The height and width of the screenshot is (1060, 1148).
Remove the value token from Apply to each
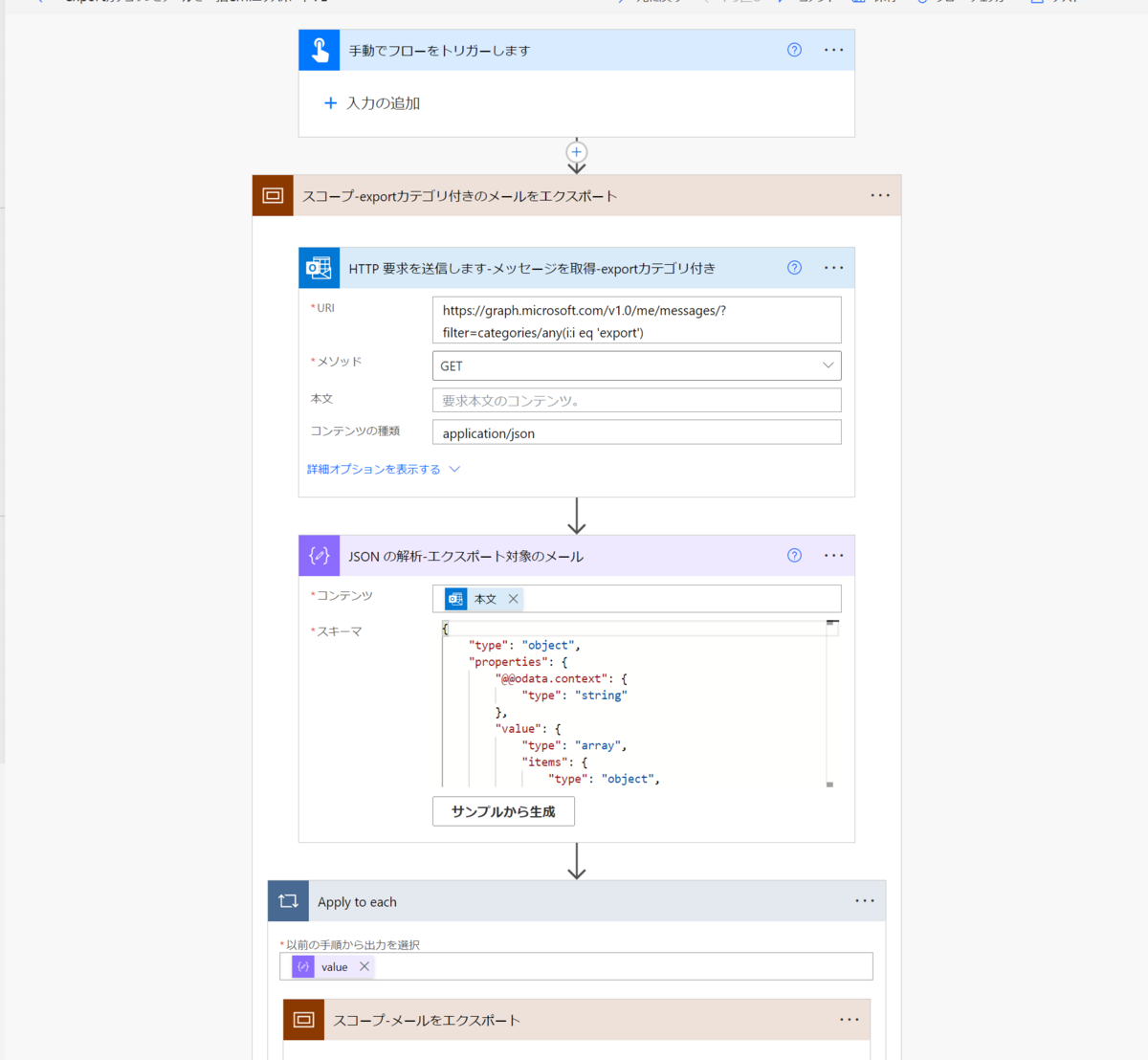(x=364, y=967)
